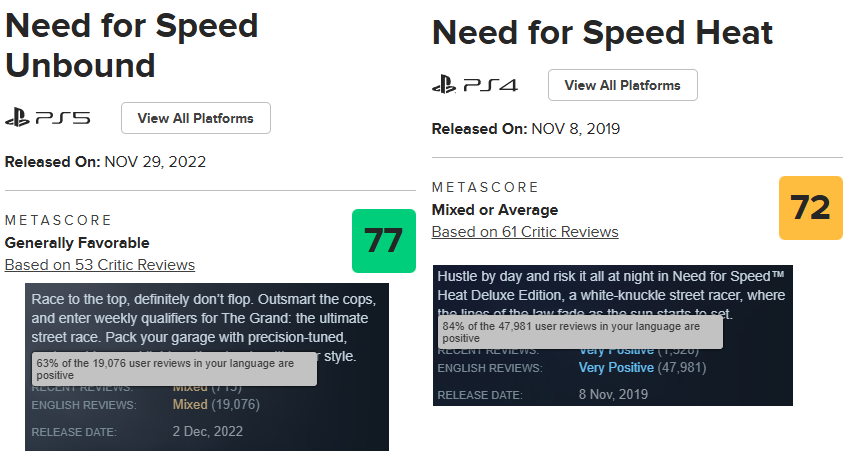The height and width of the screenshot is (475, 861).
Task: Click the Mixed or Average rating text
Action: 495,210
